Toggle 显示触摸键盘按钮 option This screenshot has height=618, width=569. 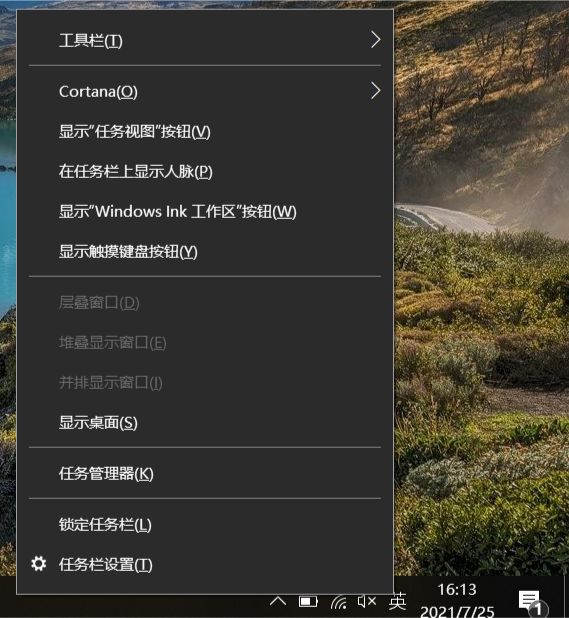205,251
